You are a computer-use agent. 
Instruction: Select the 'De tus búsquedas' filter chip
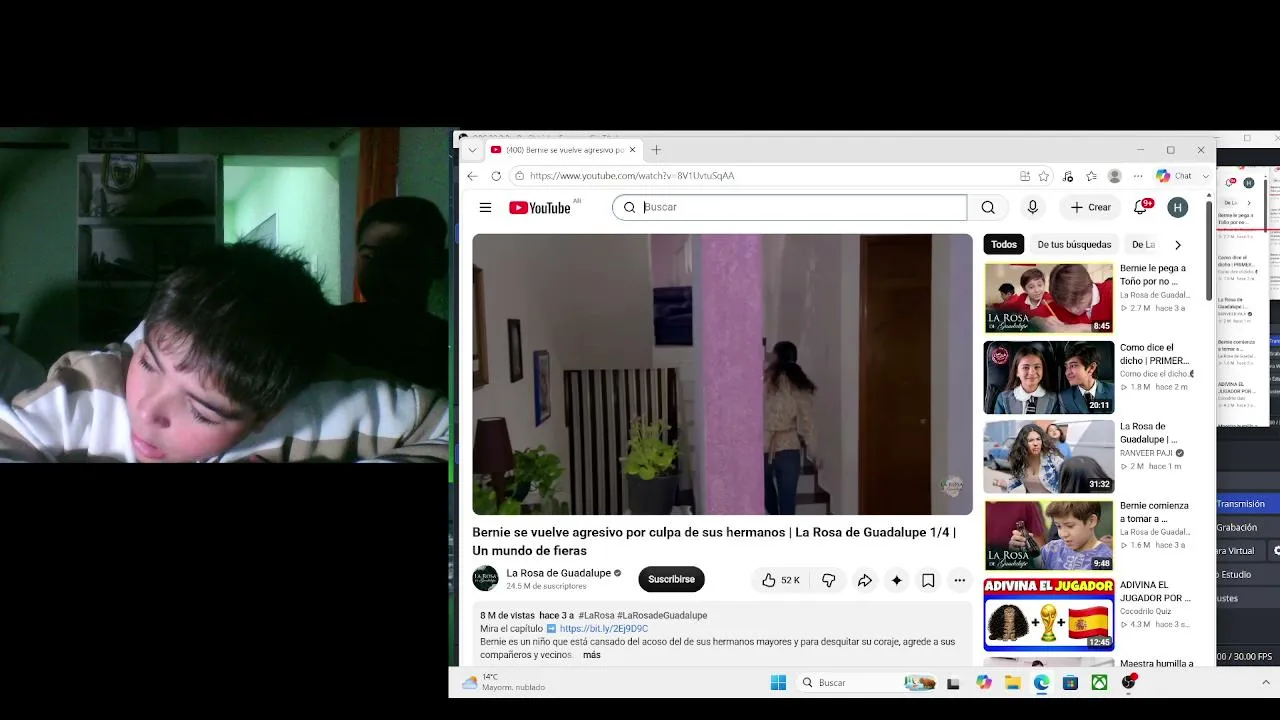click(1074, 245)
